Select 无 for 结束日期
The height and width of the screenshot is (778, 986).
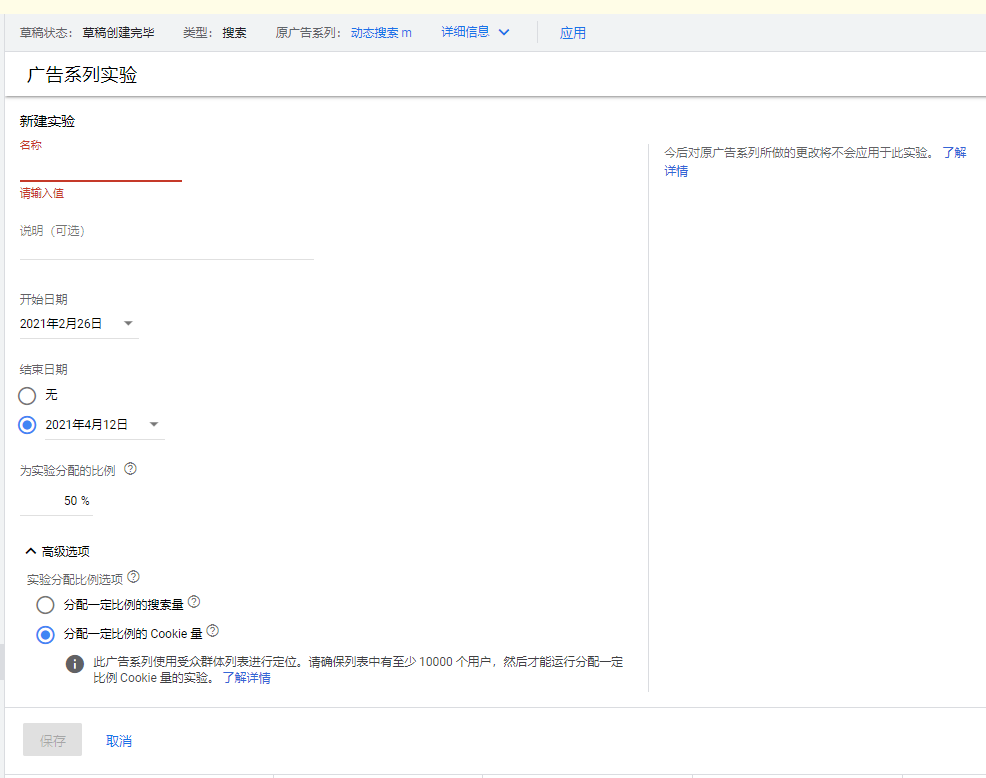pyautogui.click(x=27, y=395)
